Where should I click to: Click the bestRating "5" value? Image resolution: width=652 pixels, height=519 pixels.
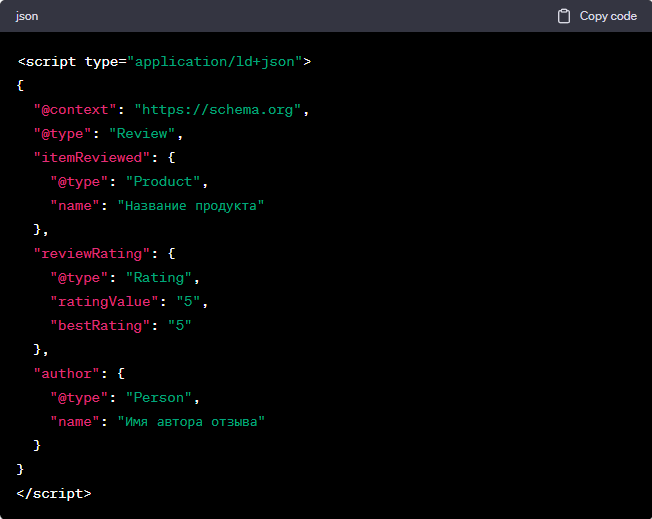tap(180, 326)
